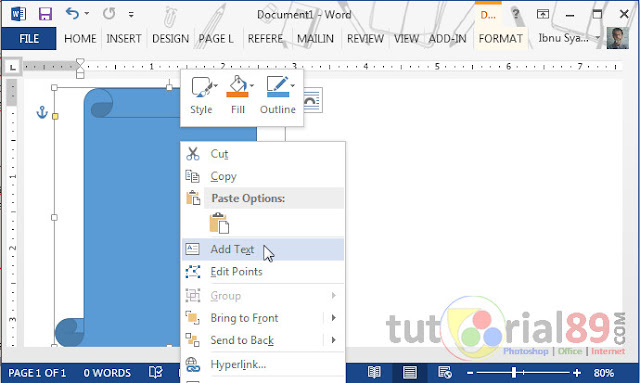Image resolution: width=640 pixels, height=383 pixels.
Task: Open Word Help question mark
Action: pyautogui.click(x=516, y=14)
